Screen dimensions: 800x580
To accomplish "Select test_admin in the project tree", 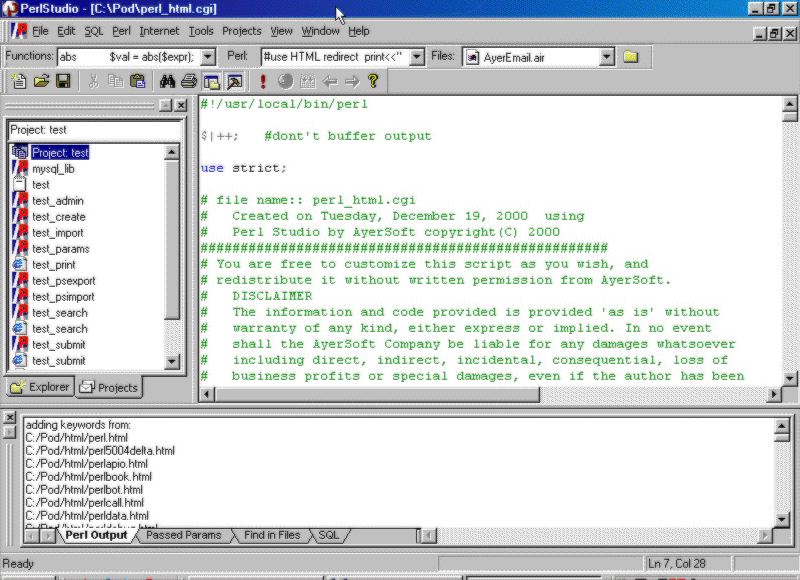I will (57, 201).
